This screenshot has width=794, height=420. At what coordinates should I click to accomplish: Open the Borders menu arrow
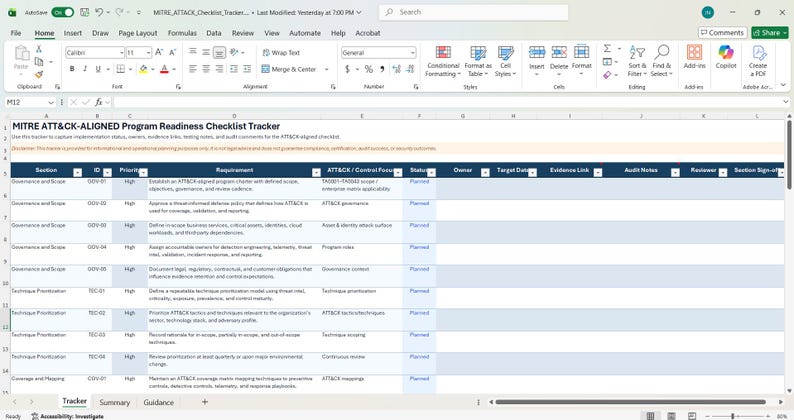coord(131,69)
